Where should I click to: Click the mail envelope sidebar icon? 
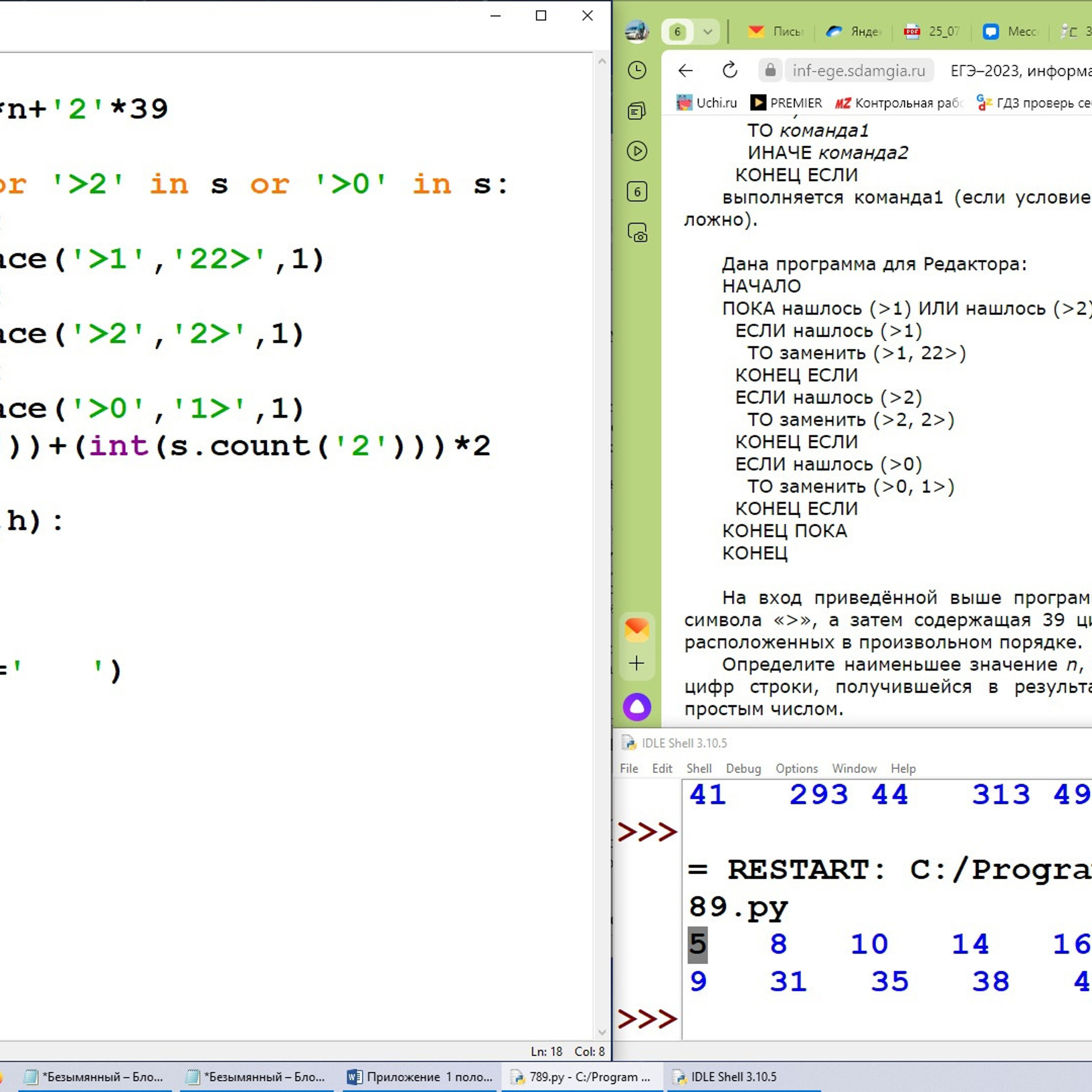pyautogui.click(x=636, y=630)
